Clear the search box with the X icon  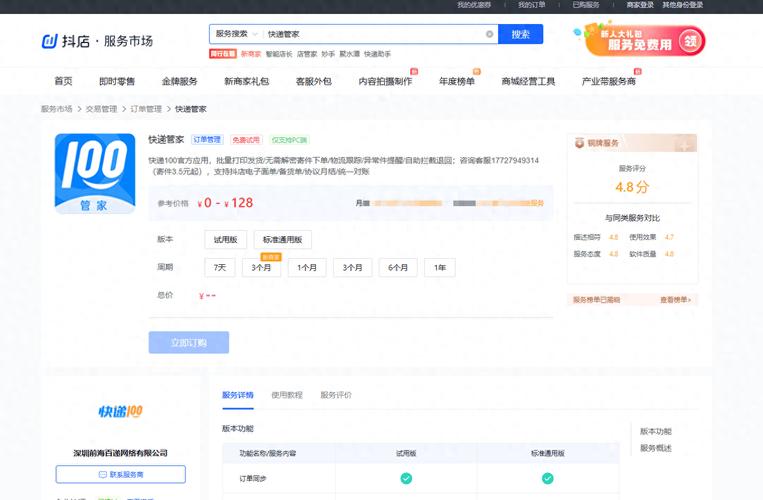[x=490, y=34]
